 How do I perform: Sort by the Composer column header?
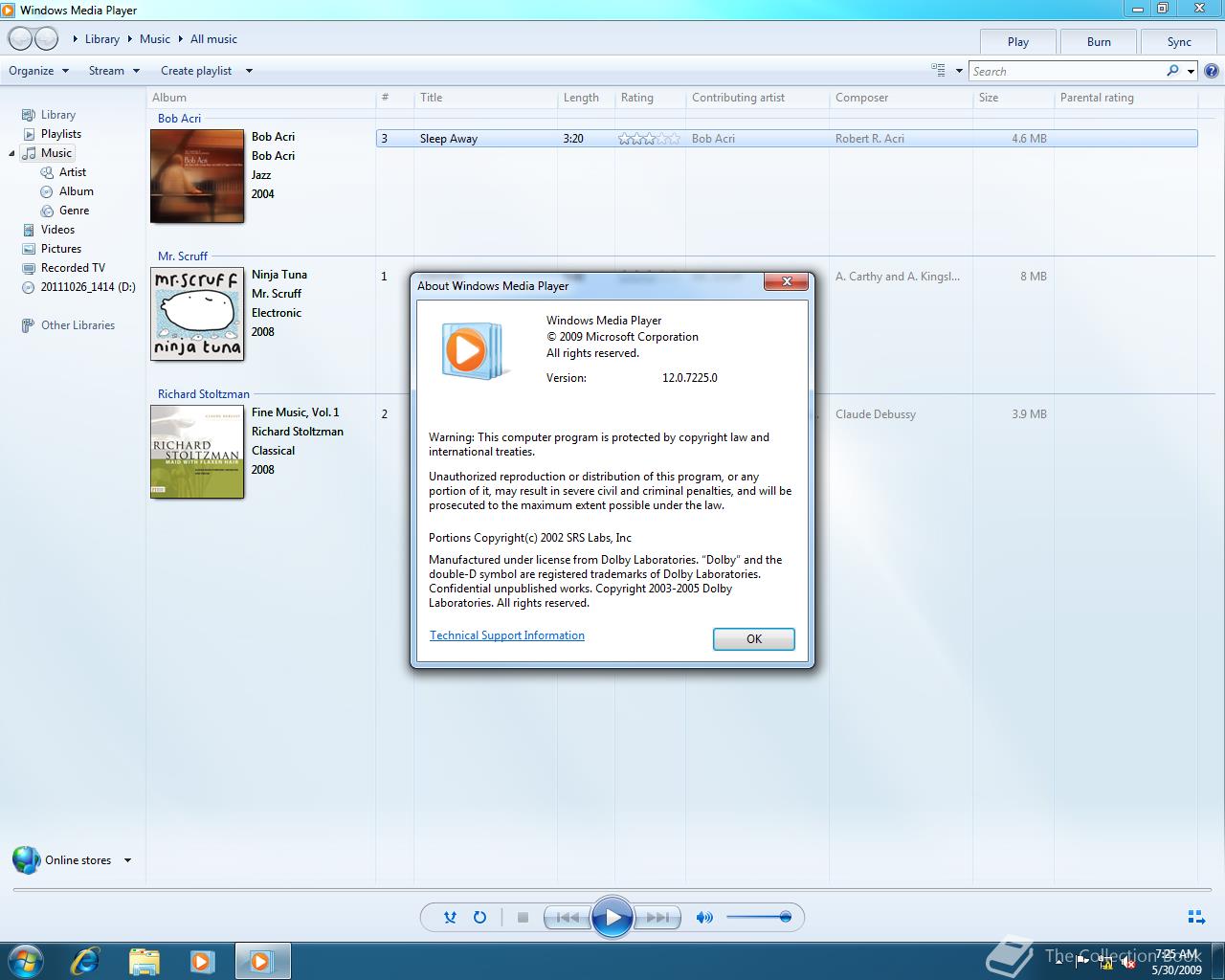pyautogui.click(x=901, y=98)
